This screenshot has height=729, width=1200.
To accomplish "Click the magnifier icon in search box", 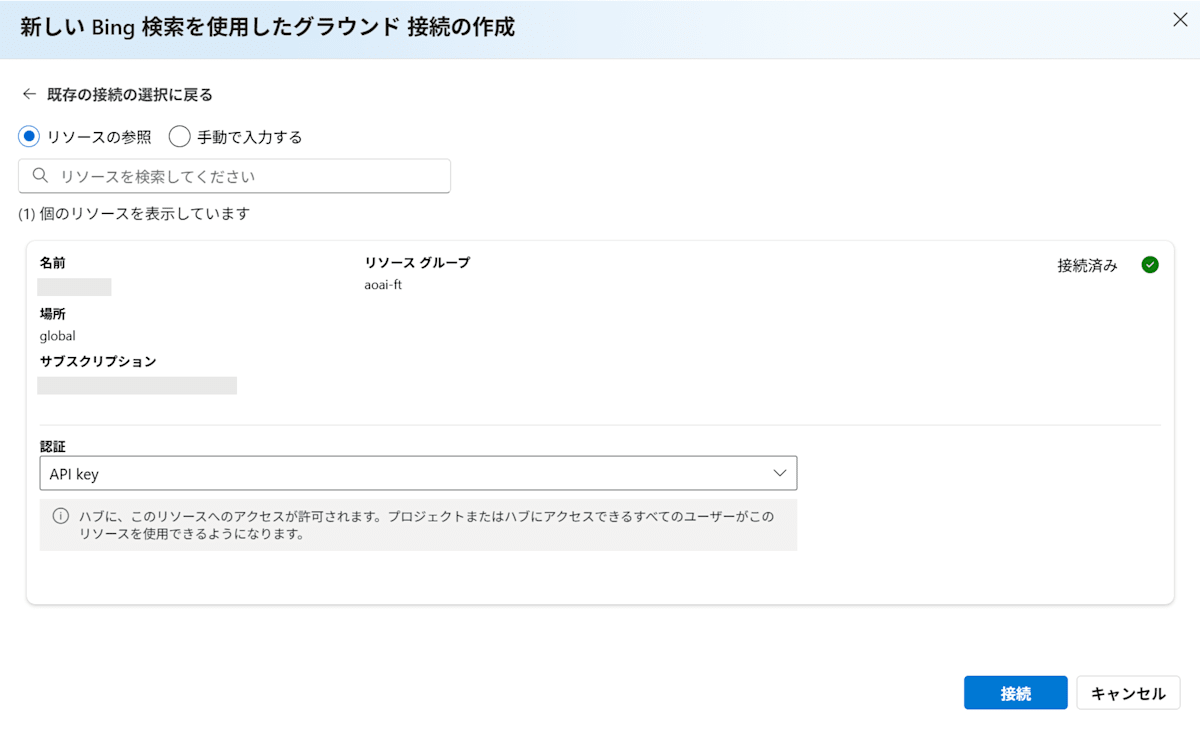I will (41, 176).
